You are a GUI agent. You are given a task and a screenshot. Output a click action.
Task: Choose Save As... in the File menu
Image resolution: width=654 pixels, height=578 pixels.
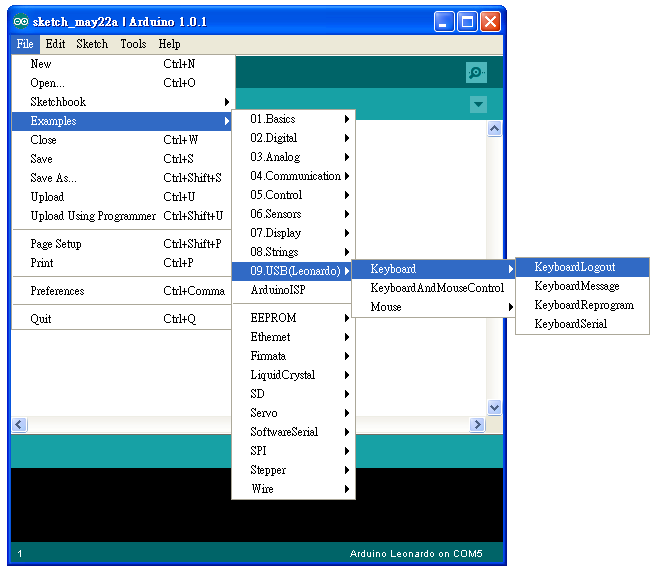coord(121,178)
